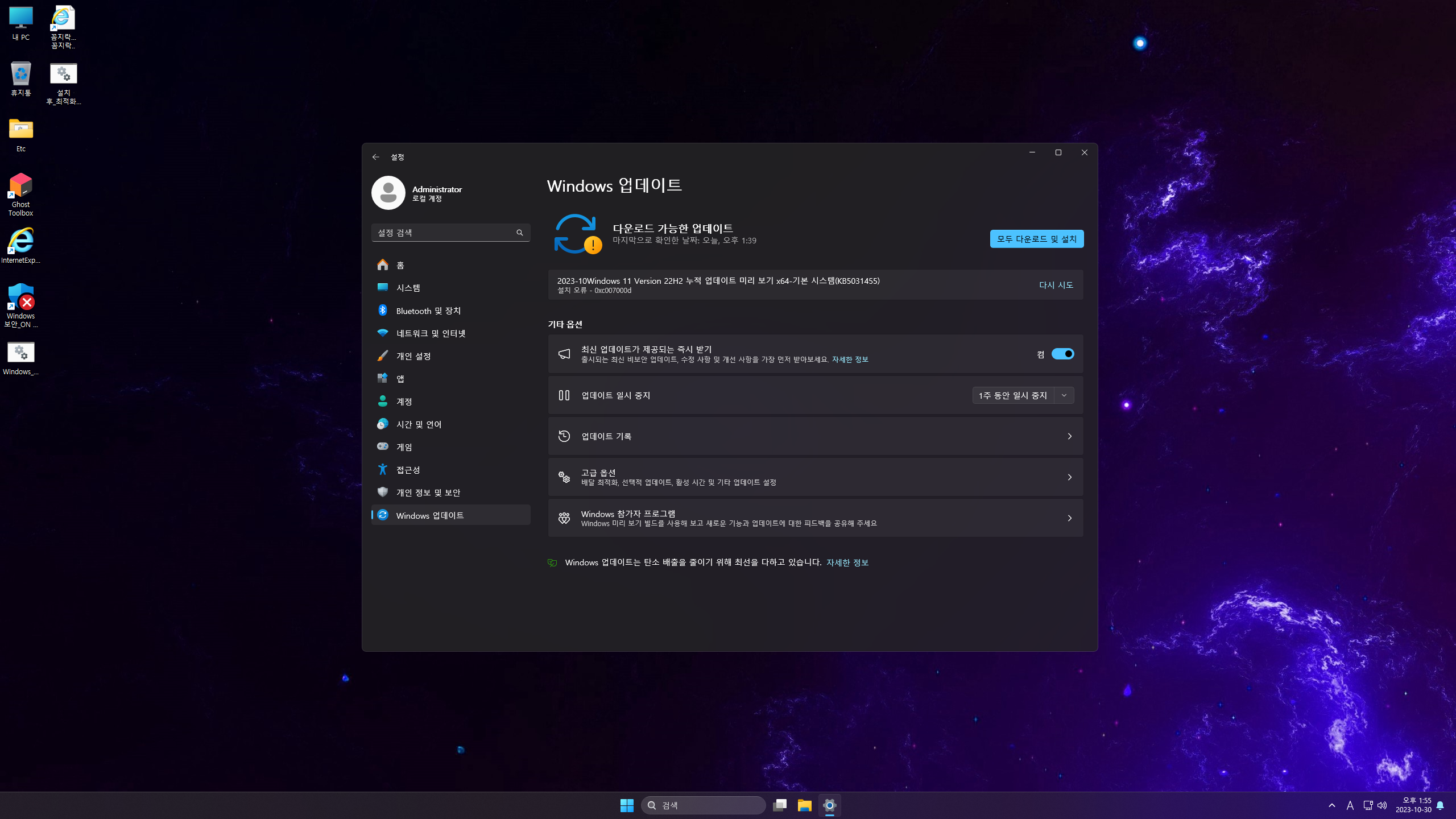Expand the pause updates duration dropdown arrow
Screen dimensions: 1456x819
1064,395
